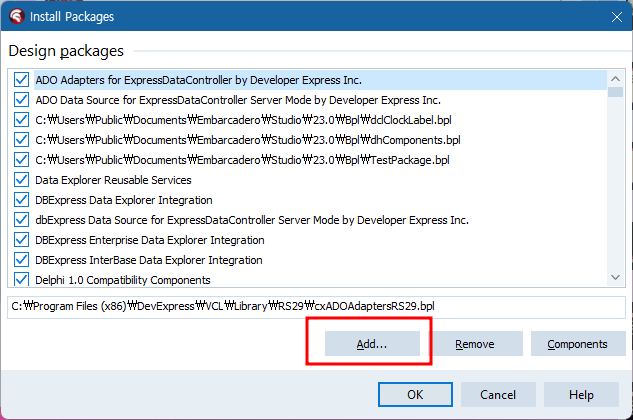Uncheck dbExpress Data Source Server Mode package
This screenshot has width=633, height=420.
tap(21, 220)
